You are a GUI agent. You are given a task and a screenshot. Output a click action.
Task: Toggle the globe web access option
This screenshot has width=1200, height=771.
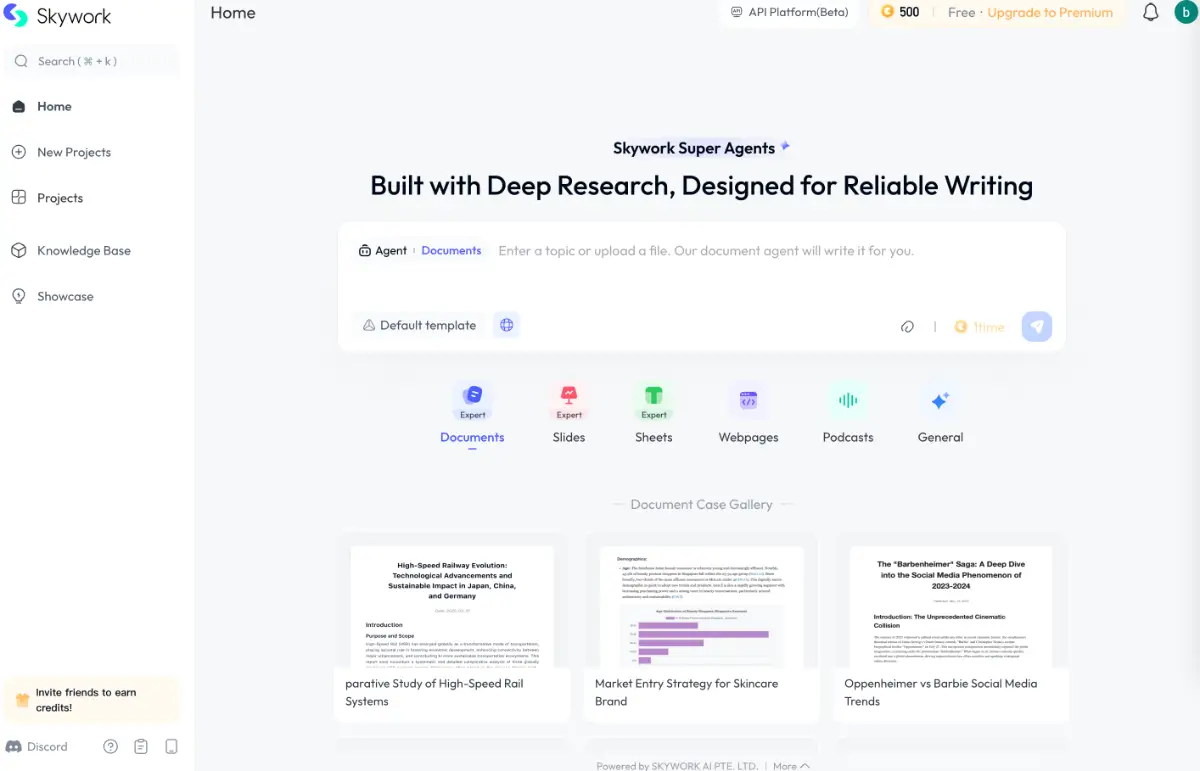(x=506, y=324)
